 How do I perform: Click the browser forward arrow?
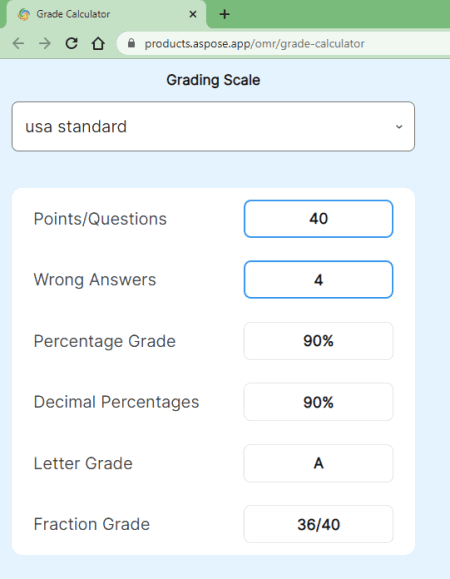45,44
